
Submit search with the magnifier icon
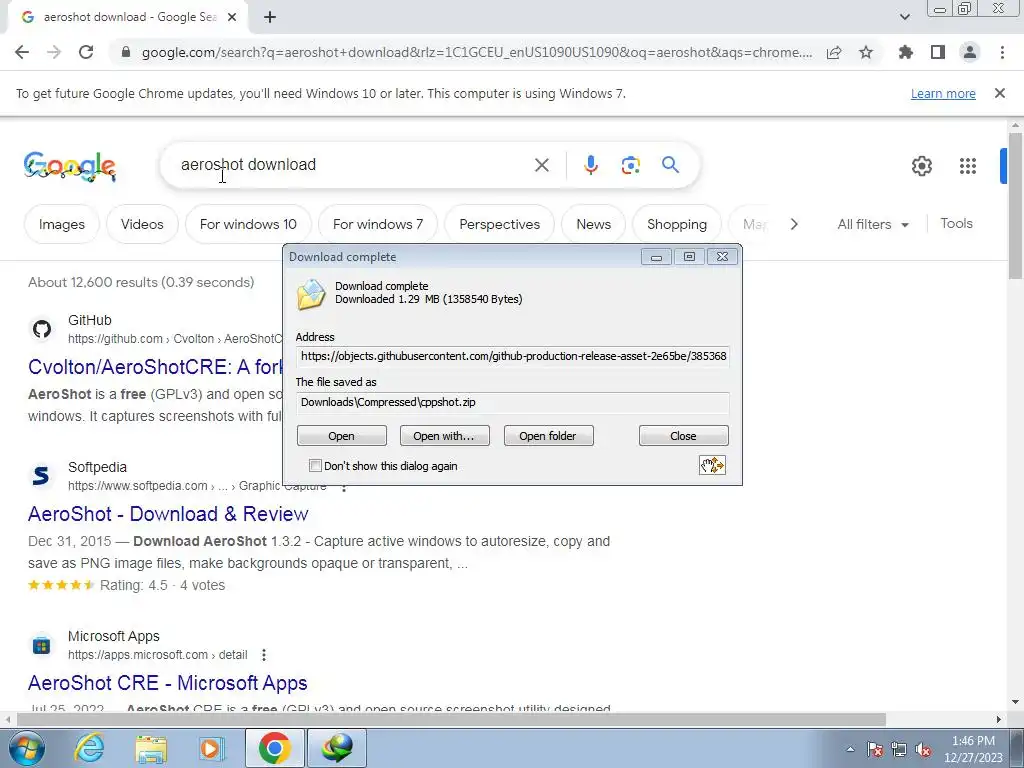pos(670,165)
